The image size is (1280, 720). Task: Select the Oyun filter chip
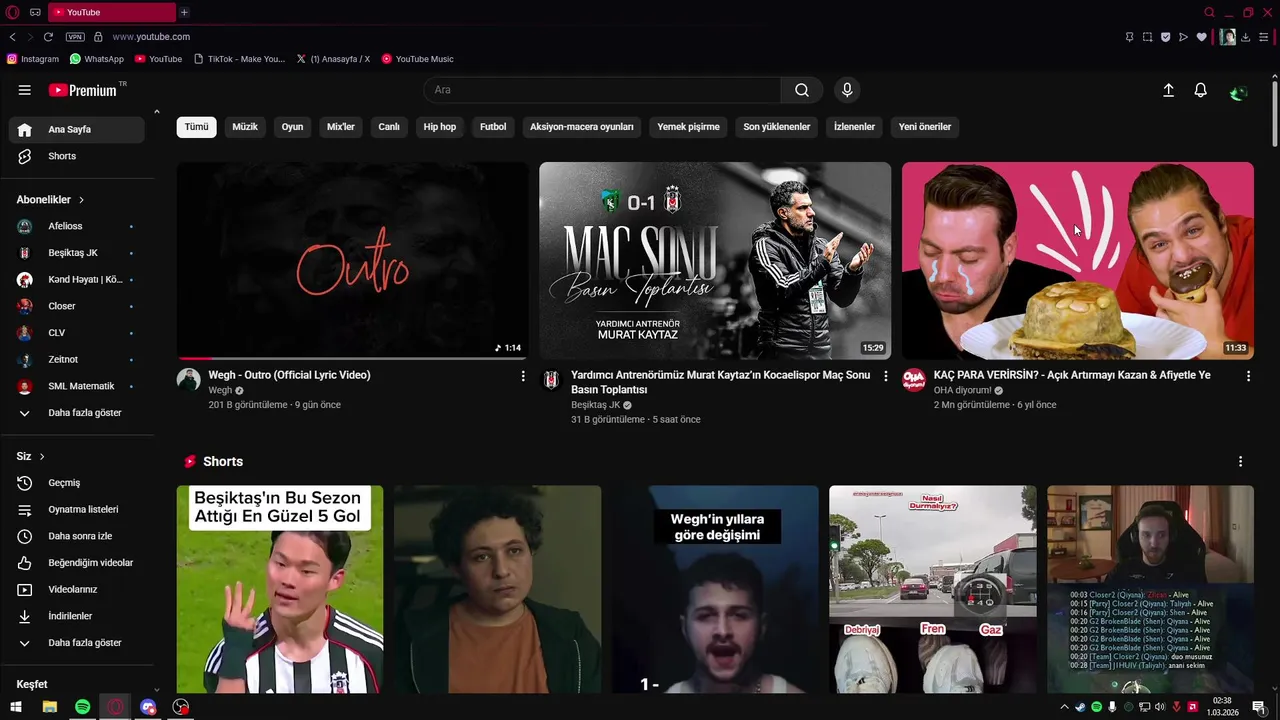[x=292, y=127]
